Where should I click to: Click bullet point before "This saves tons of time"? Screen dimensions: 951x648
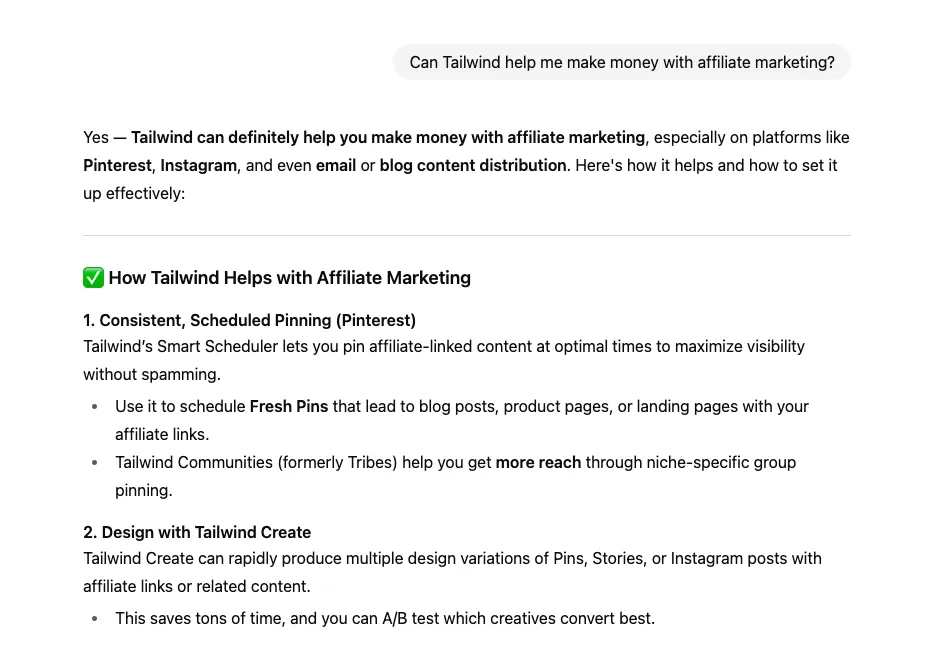click(x=95, y=619)
